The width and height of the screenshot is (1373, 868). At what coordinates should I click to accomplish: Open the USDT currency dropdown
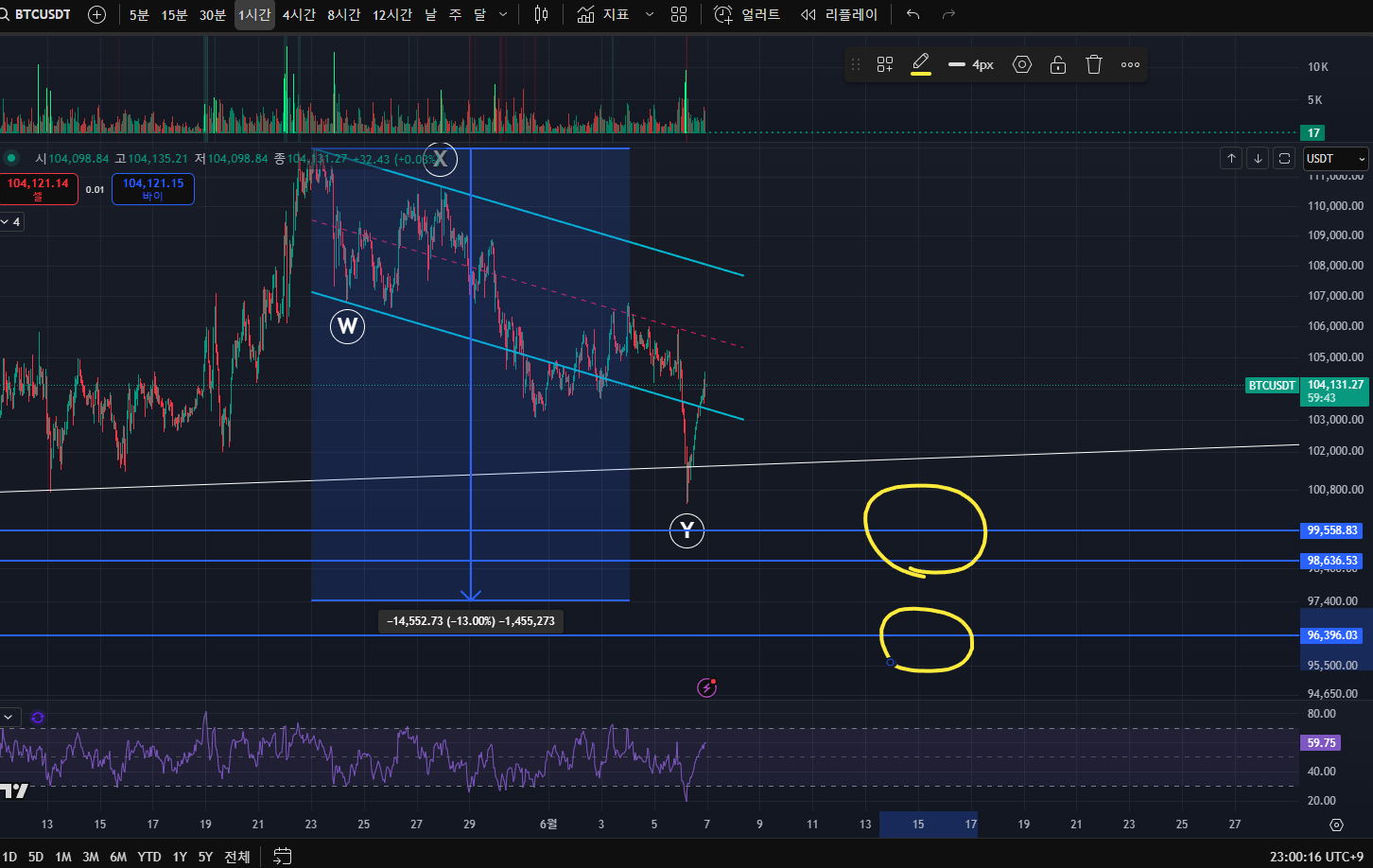point(1335,158)
